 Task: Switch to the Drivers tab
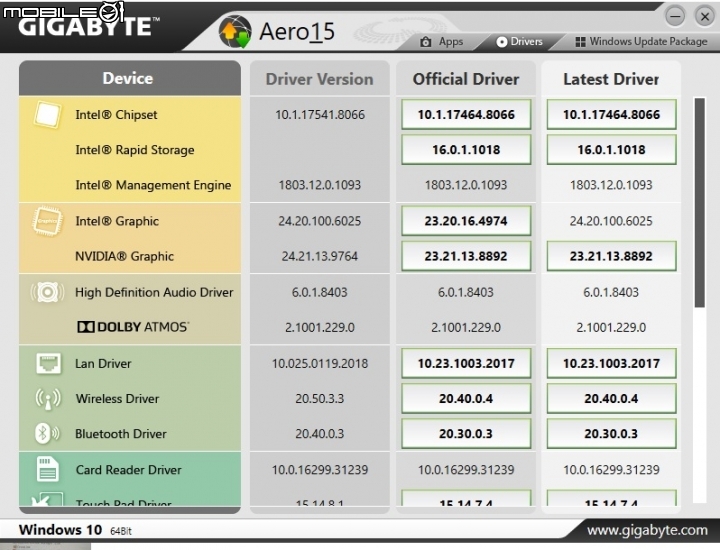pyautogui.click(x=519, y=42)
